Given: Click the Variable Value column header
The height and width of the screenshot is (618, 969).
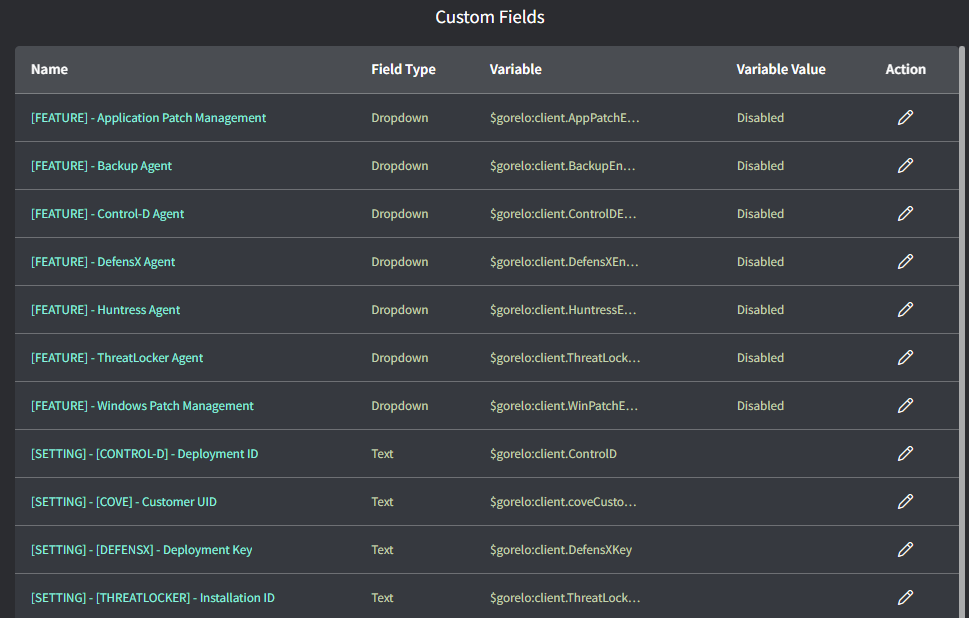Looking at the screenshot, I should coord(781,69).
